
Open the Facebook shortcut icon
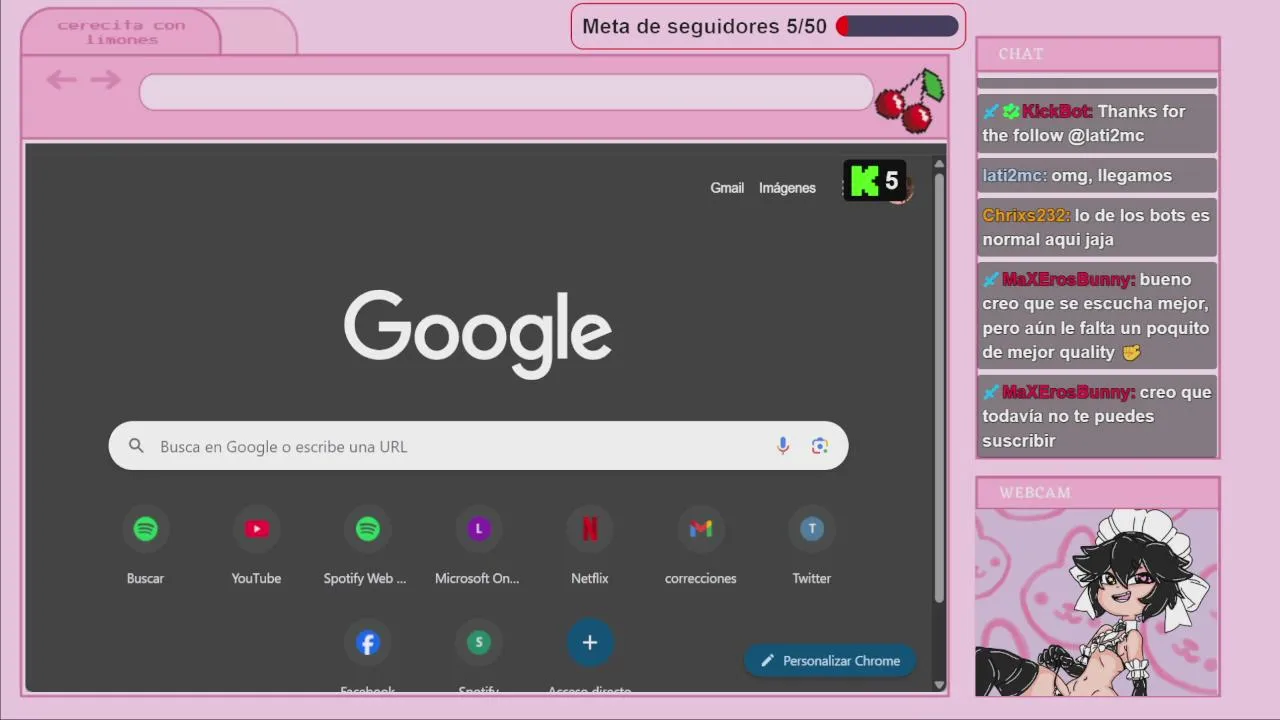click(x=368, y=643)
